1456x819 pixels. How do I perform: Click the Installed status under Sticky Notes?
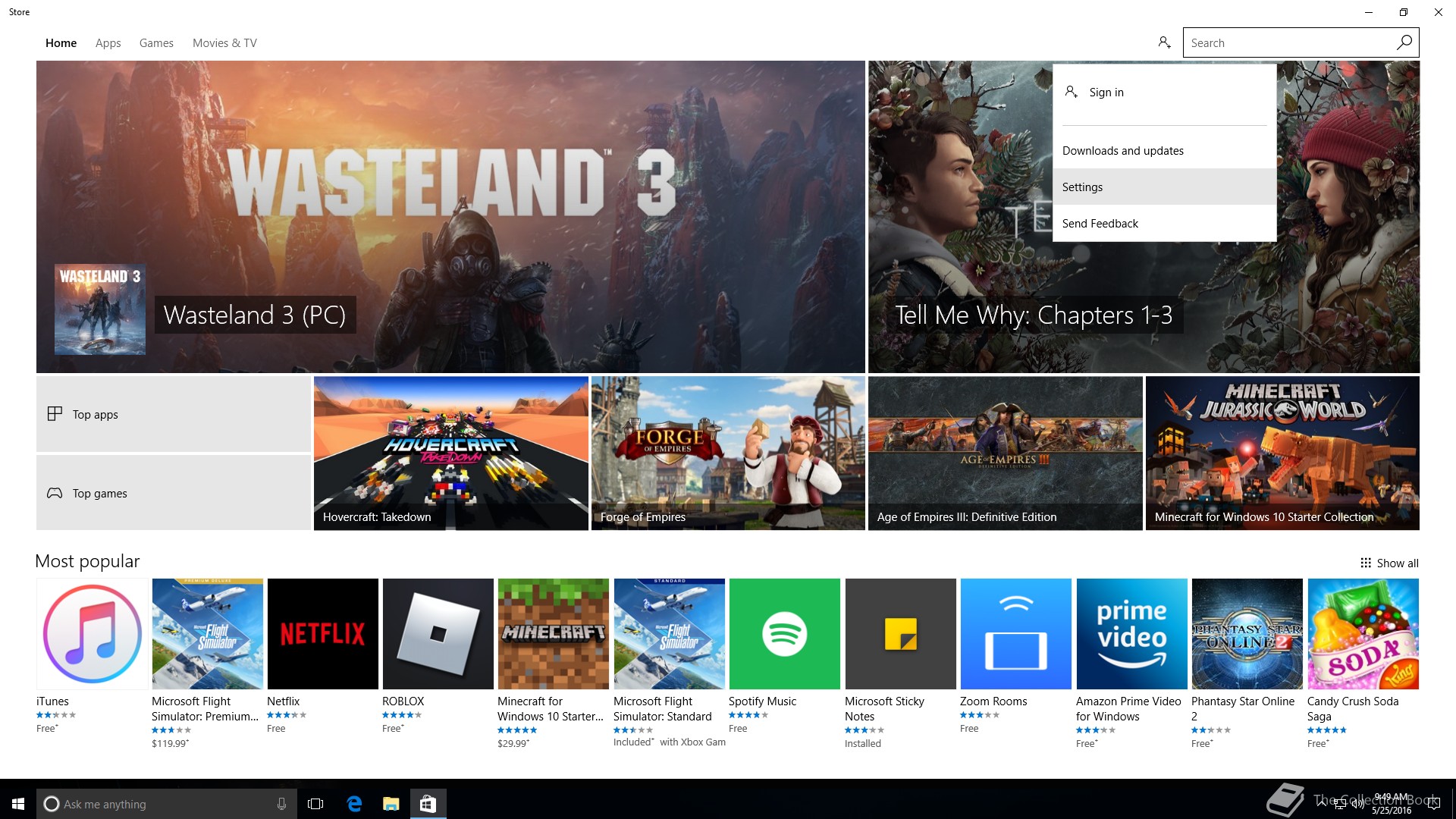click(863, 743)
